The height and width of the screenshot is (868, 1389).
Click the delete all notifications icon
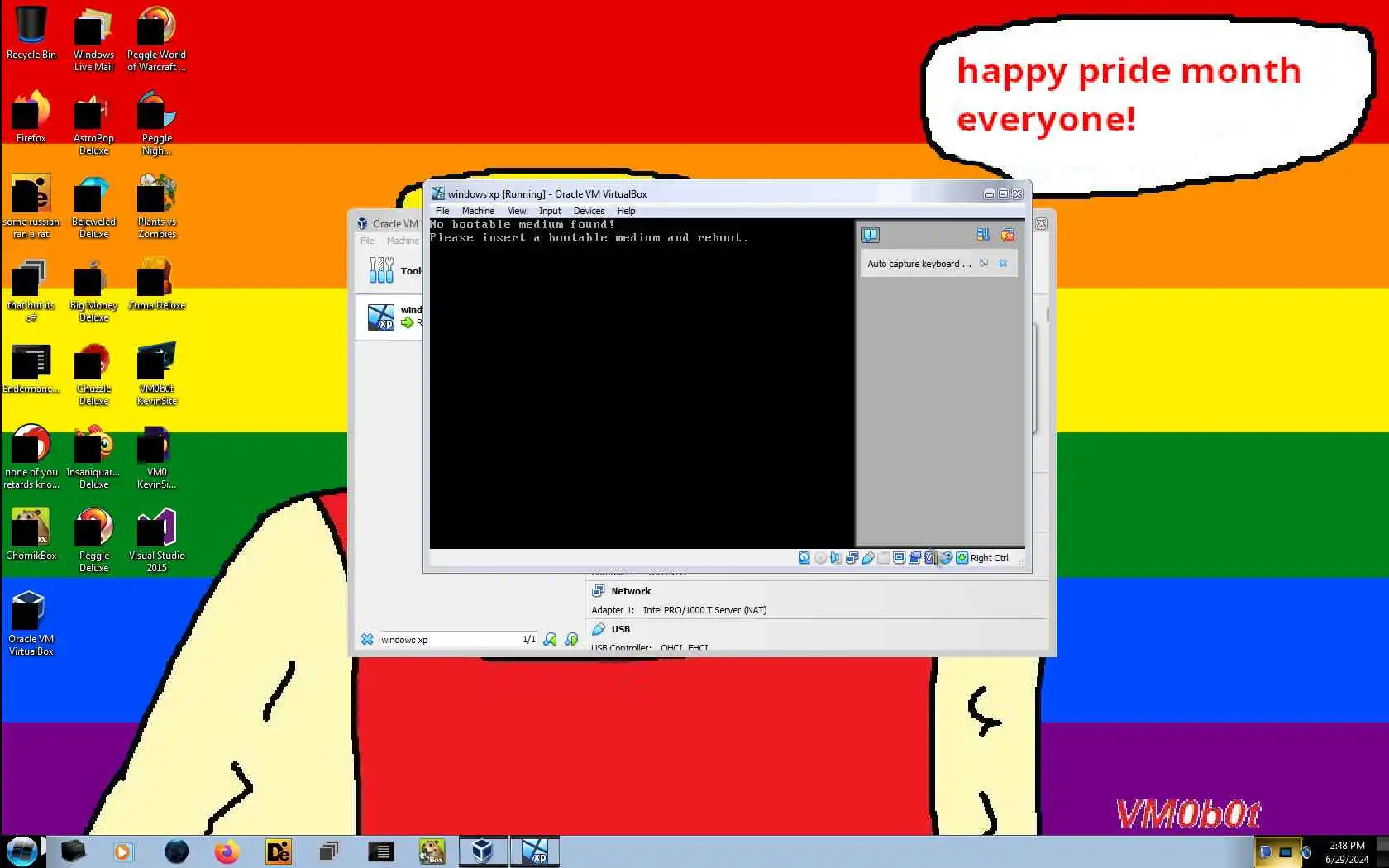[x=1007, y=235]
